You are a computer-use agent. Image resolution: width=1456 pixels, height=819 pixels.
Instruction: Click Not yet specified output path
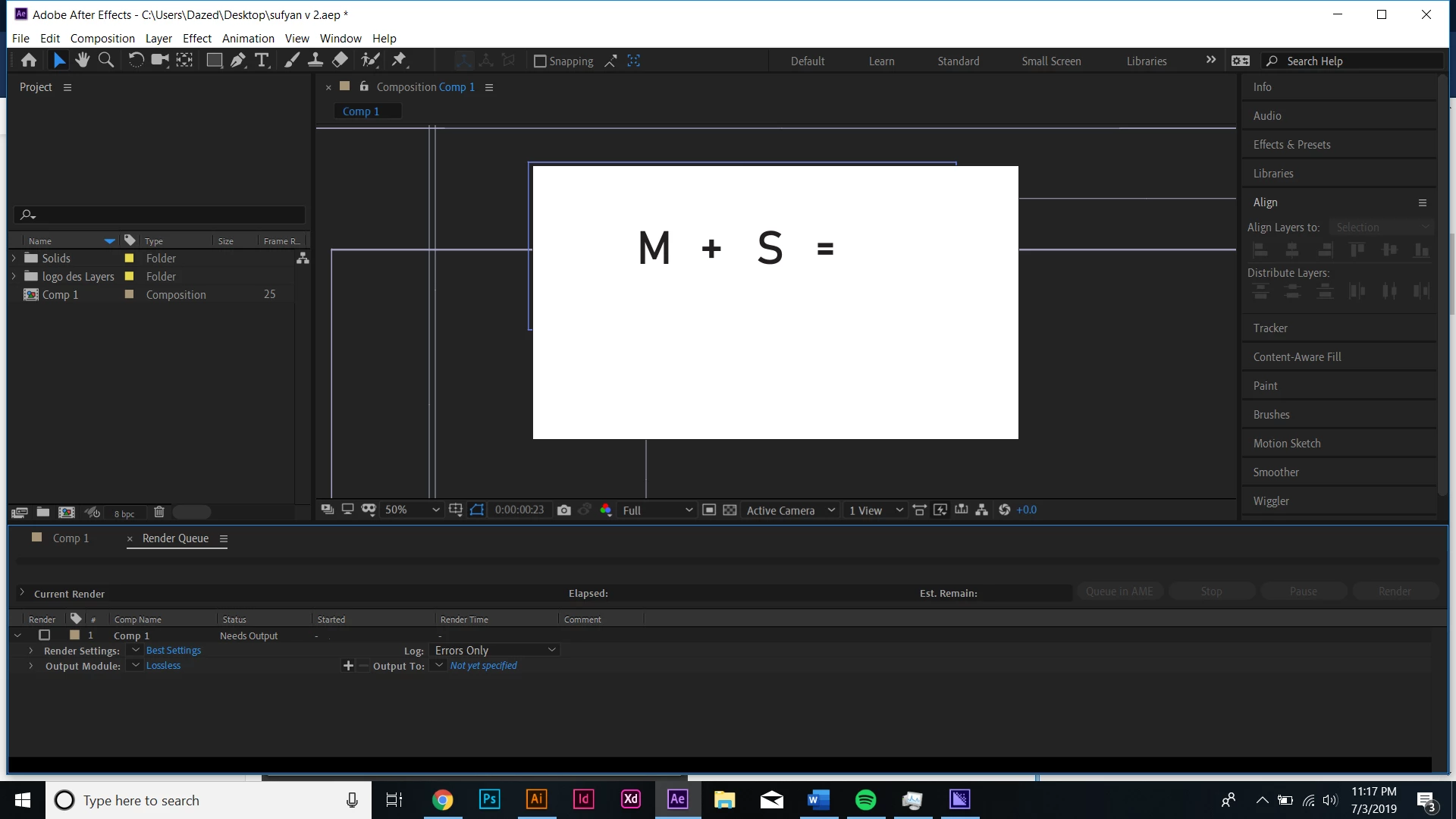(483, 666)
